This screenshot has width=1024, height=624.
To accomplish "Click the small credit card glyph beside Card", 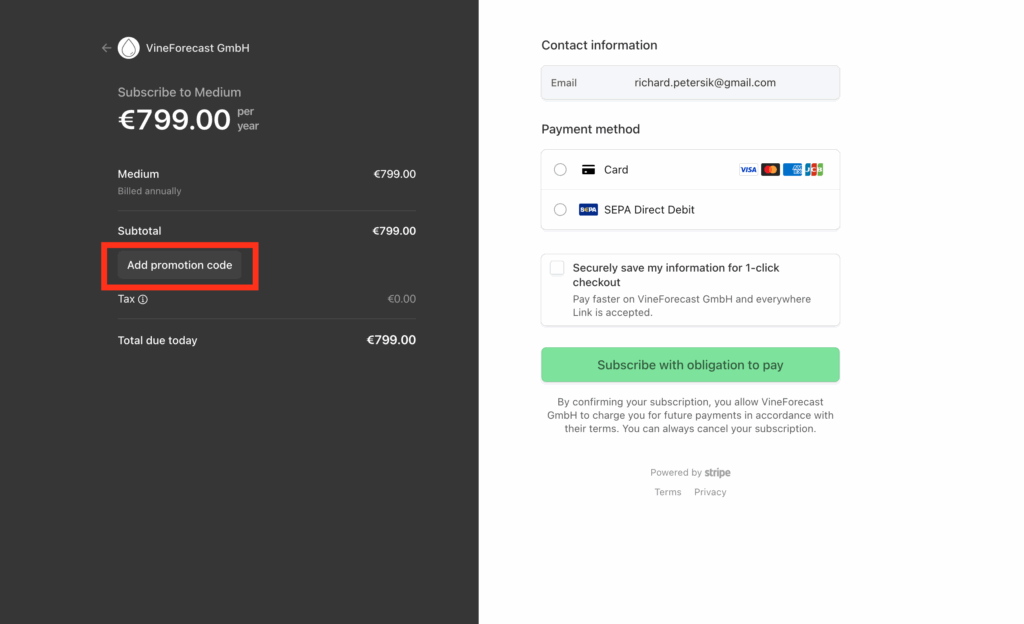I will point(588,170).
